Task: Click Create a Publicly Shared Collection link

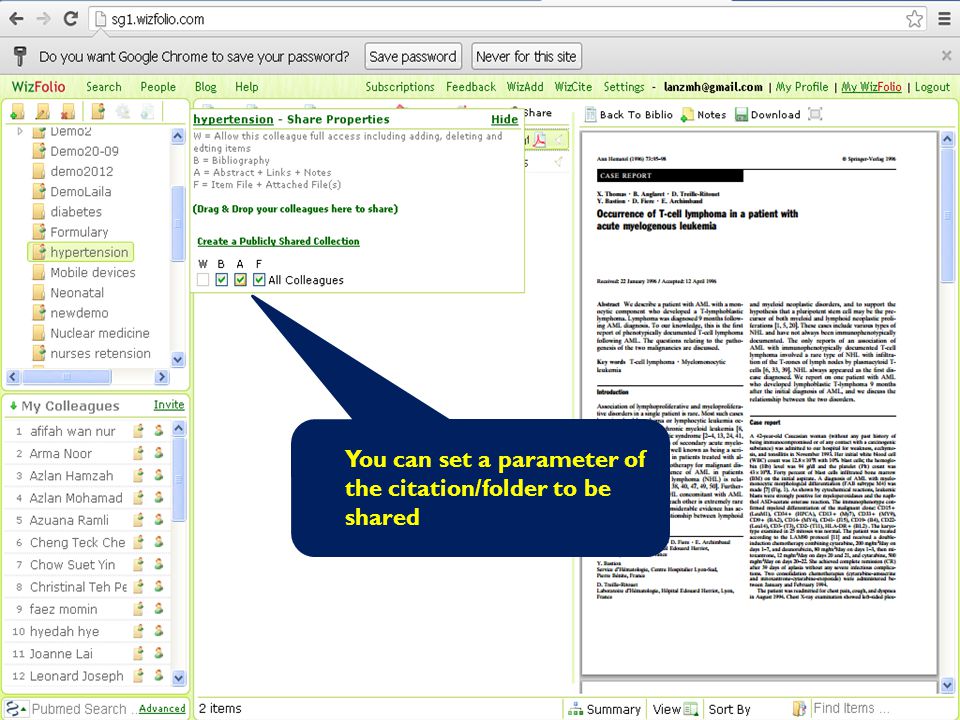Action: (278, 241)
